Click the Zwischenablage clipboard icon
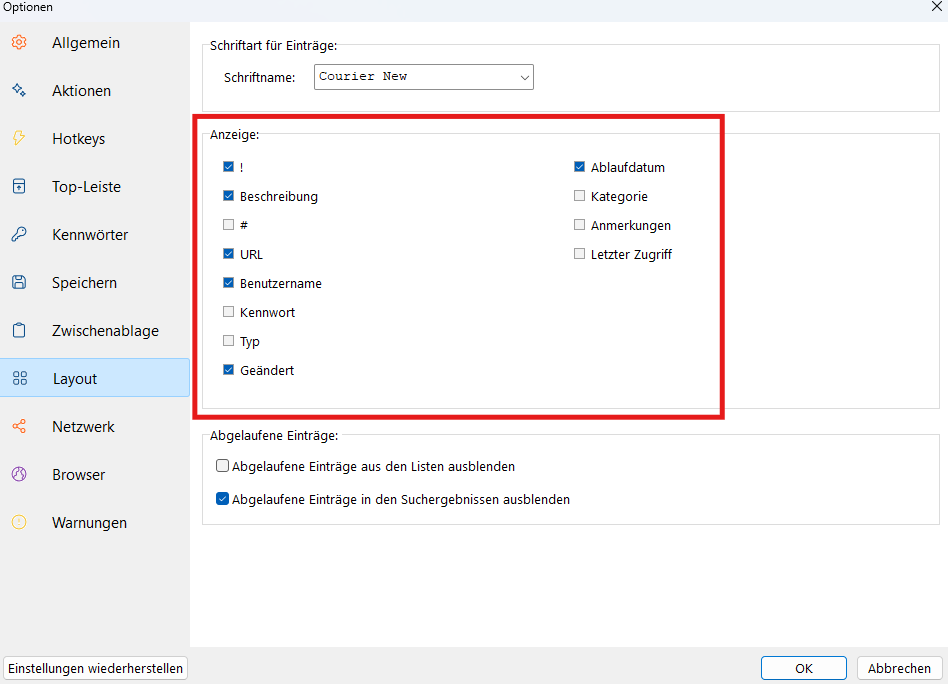The image size is (948, 684). (19, 330)
